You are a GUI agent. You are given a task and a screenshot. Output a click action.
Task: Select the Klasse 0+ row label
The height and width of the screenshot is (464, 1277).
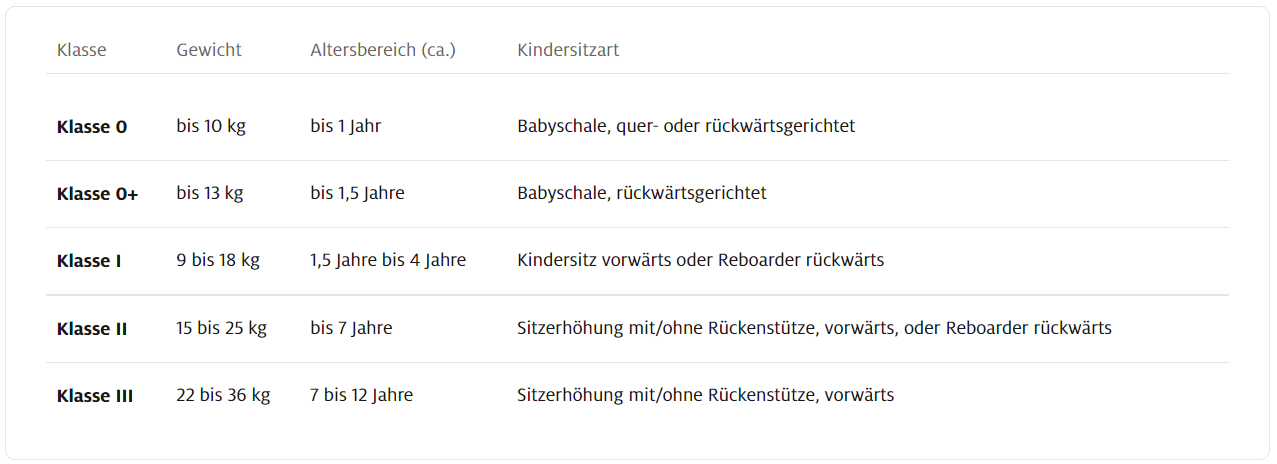[x=98, y=194]
